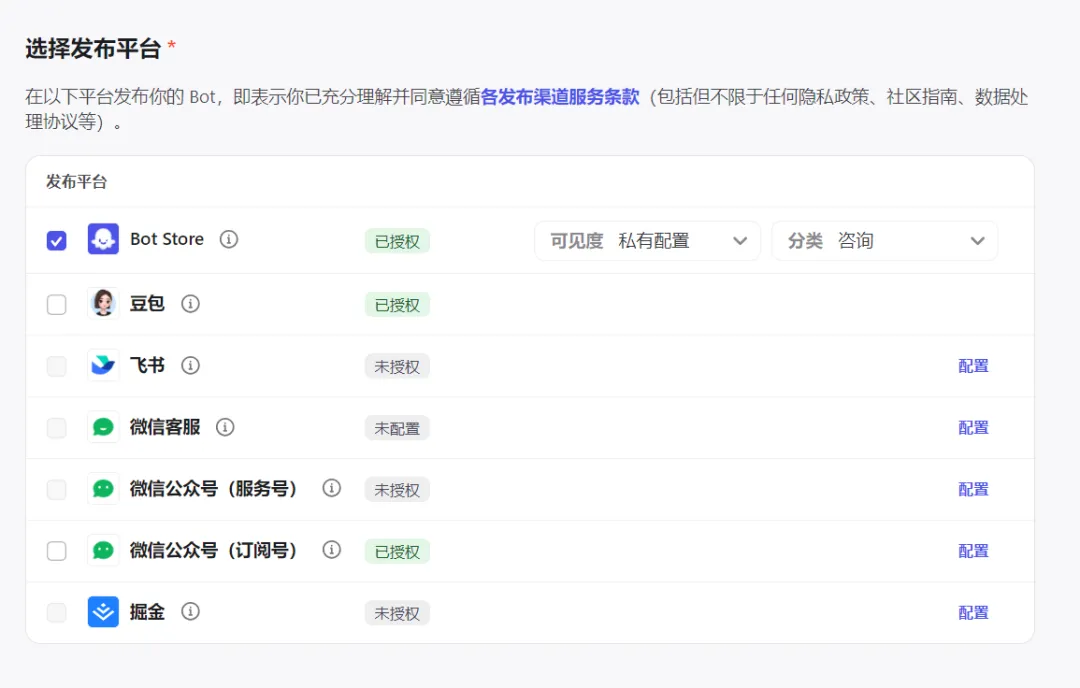Expand the 分类 咨询 dropdown
The height and width of the screenshot is (688, 1080).
click(884, 241)
